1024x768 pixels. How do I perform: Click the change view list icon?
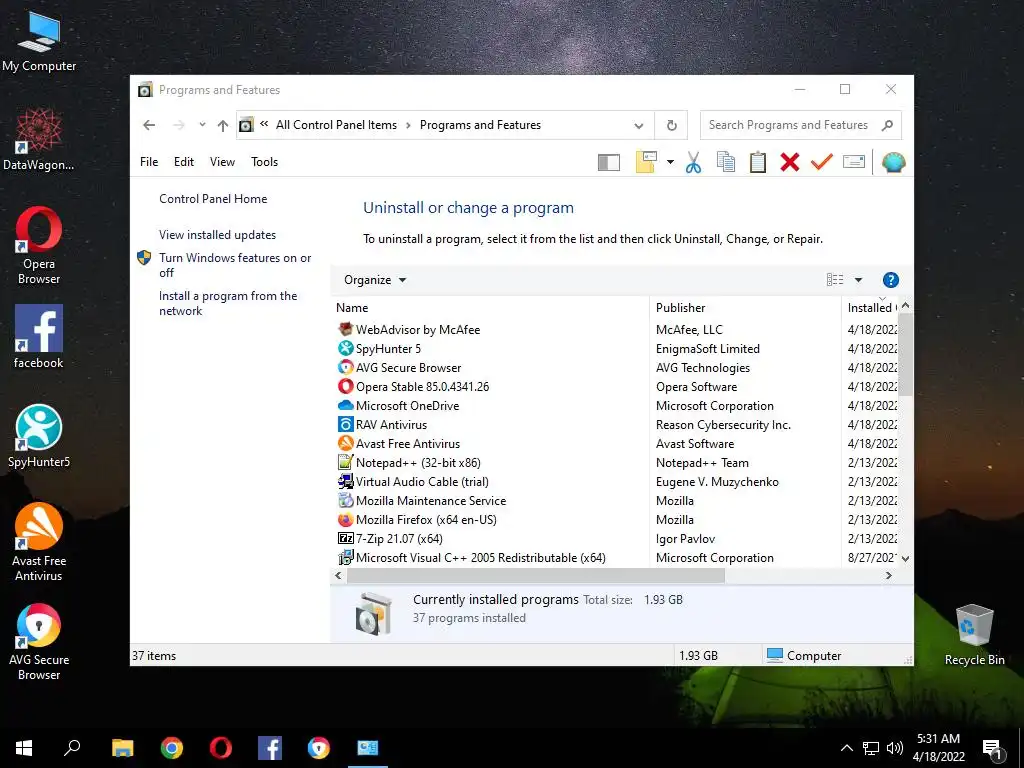(835, 280)
